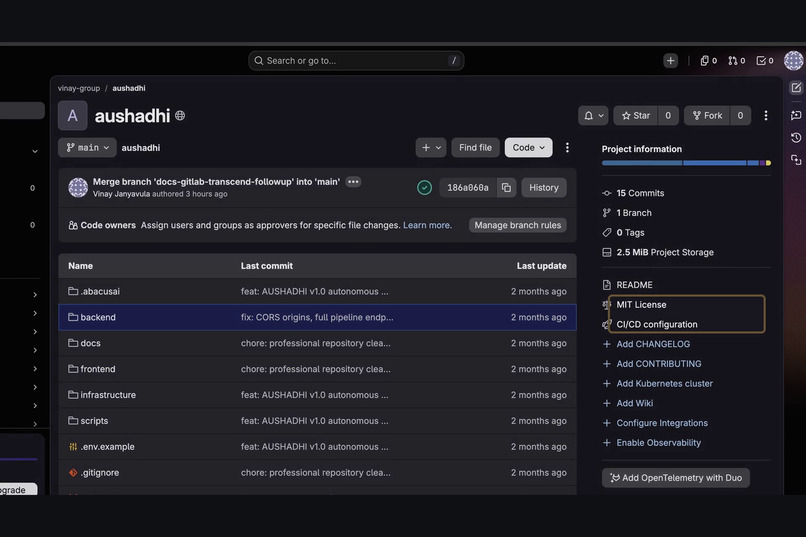Open the add file plus dropdown
This screenshot has width=806, height=537.
point(431,147)
